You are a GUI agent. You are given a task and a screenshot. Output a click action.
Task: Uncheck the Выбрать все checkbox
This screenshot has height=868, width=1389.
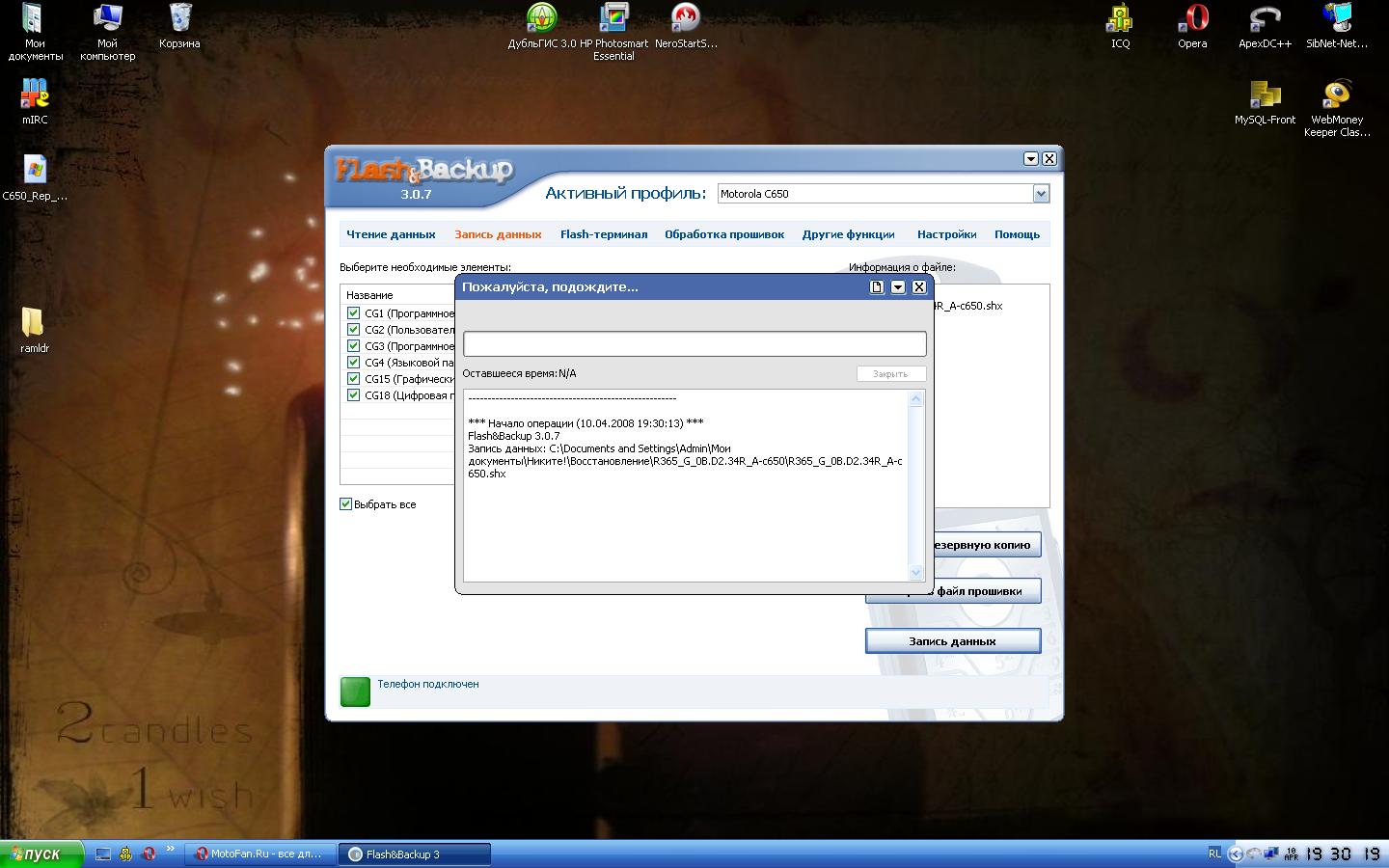point(345,504)
